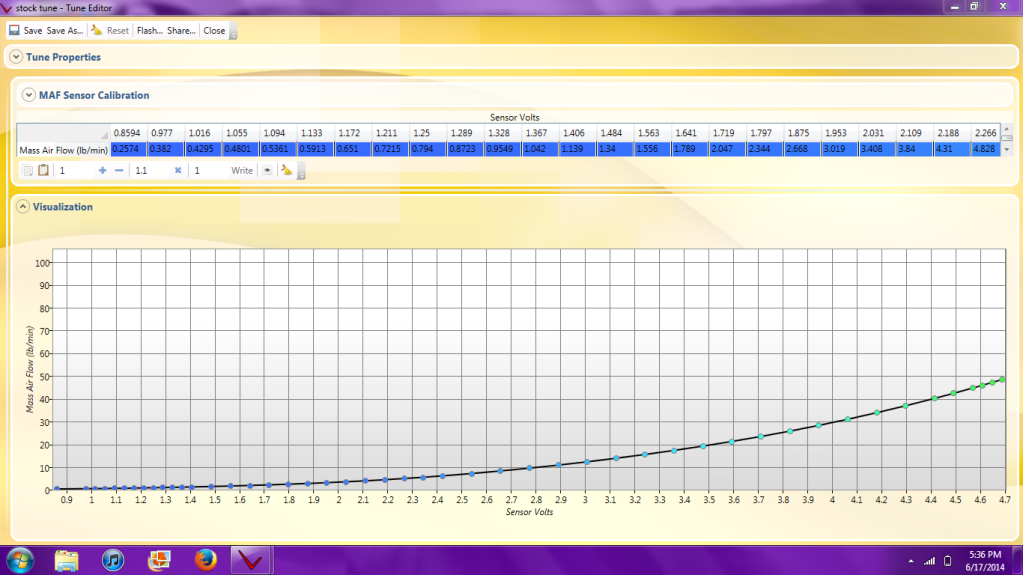
Task: Click the Reset button with broom icon
Action: 110,31
